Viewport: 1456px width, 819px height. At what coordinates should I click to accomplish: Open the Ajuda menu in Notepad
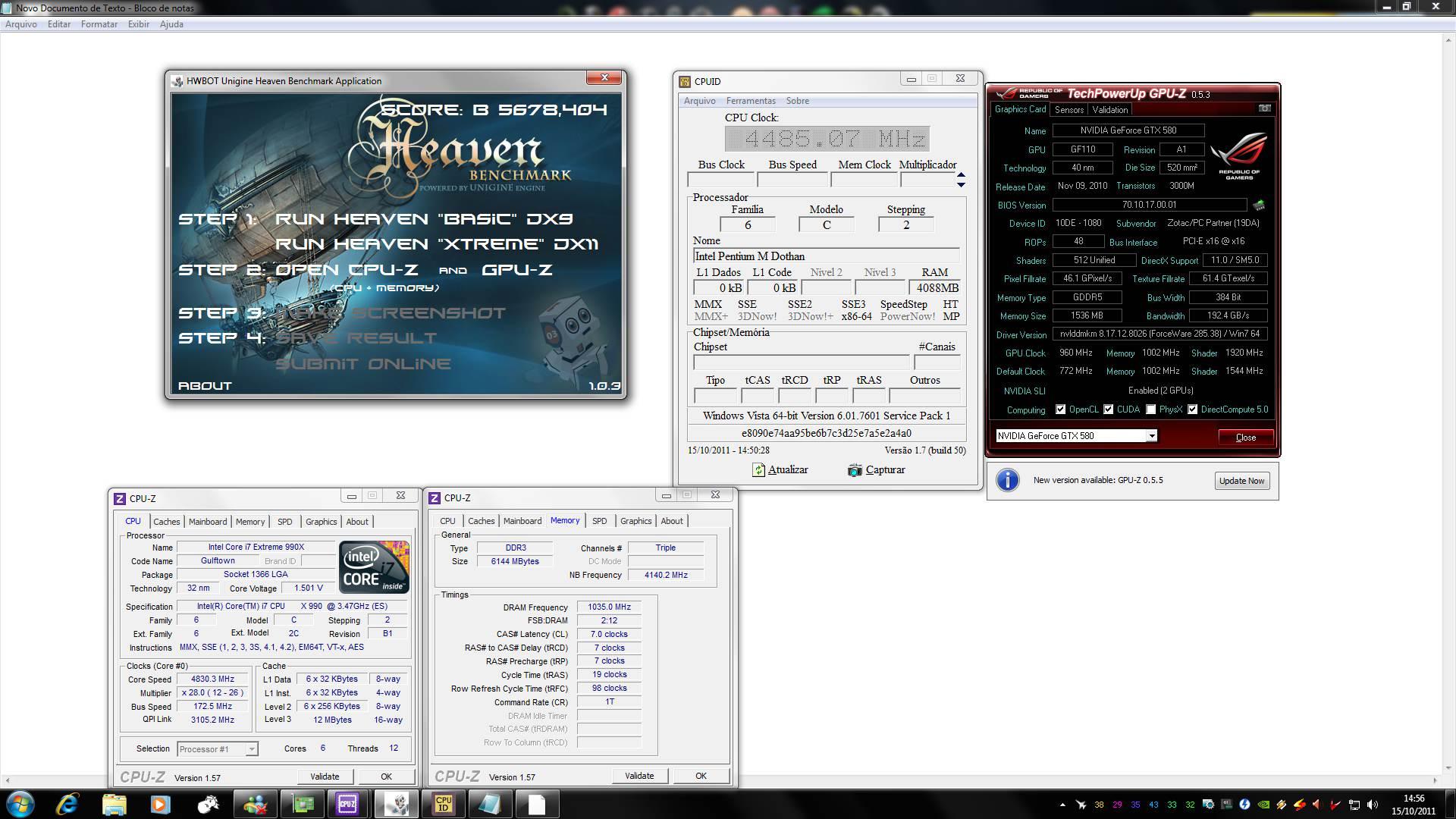(171, 24)
